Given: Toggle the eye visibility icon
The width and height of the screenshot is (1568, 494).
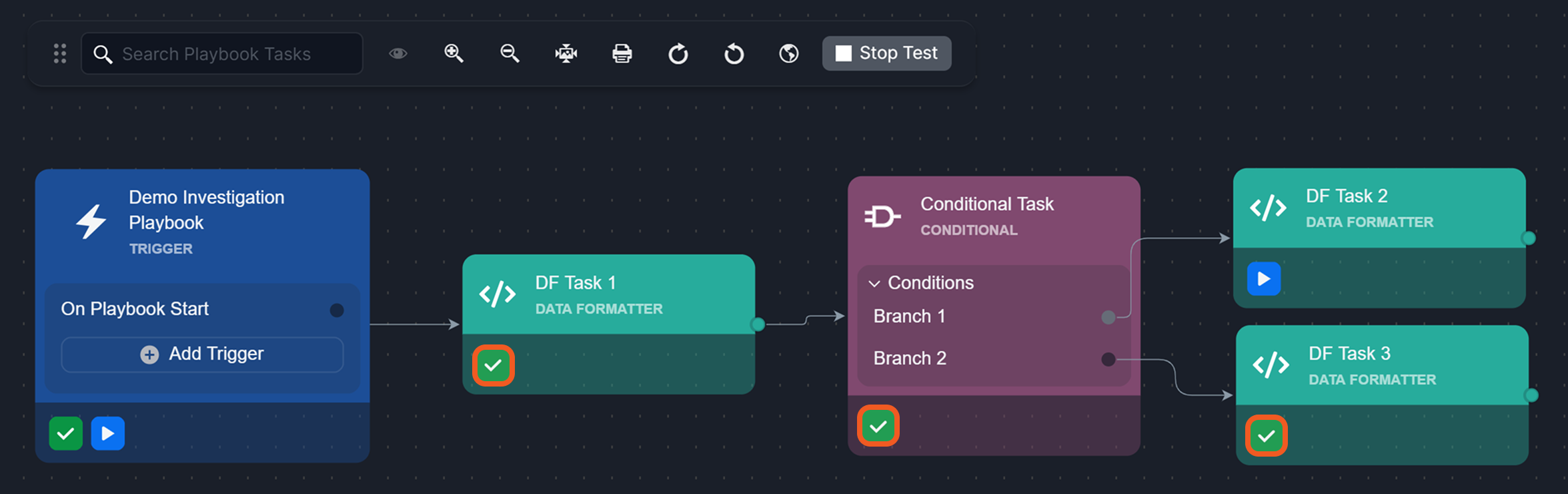Looking at the screenshot, I should pyautogui.click(x=398, y=53).
